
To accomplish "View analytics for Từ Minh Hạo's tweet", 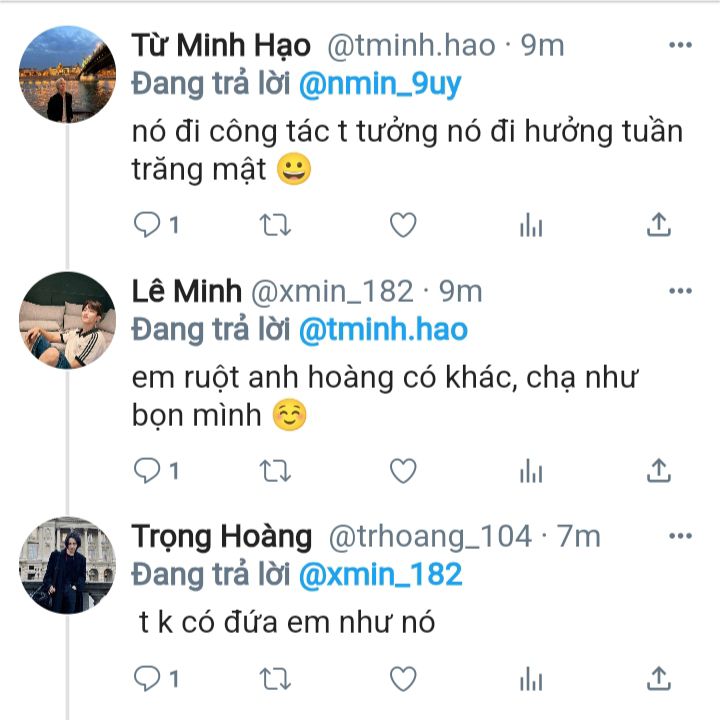I will click(531, 226).
